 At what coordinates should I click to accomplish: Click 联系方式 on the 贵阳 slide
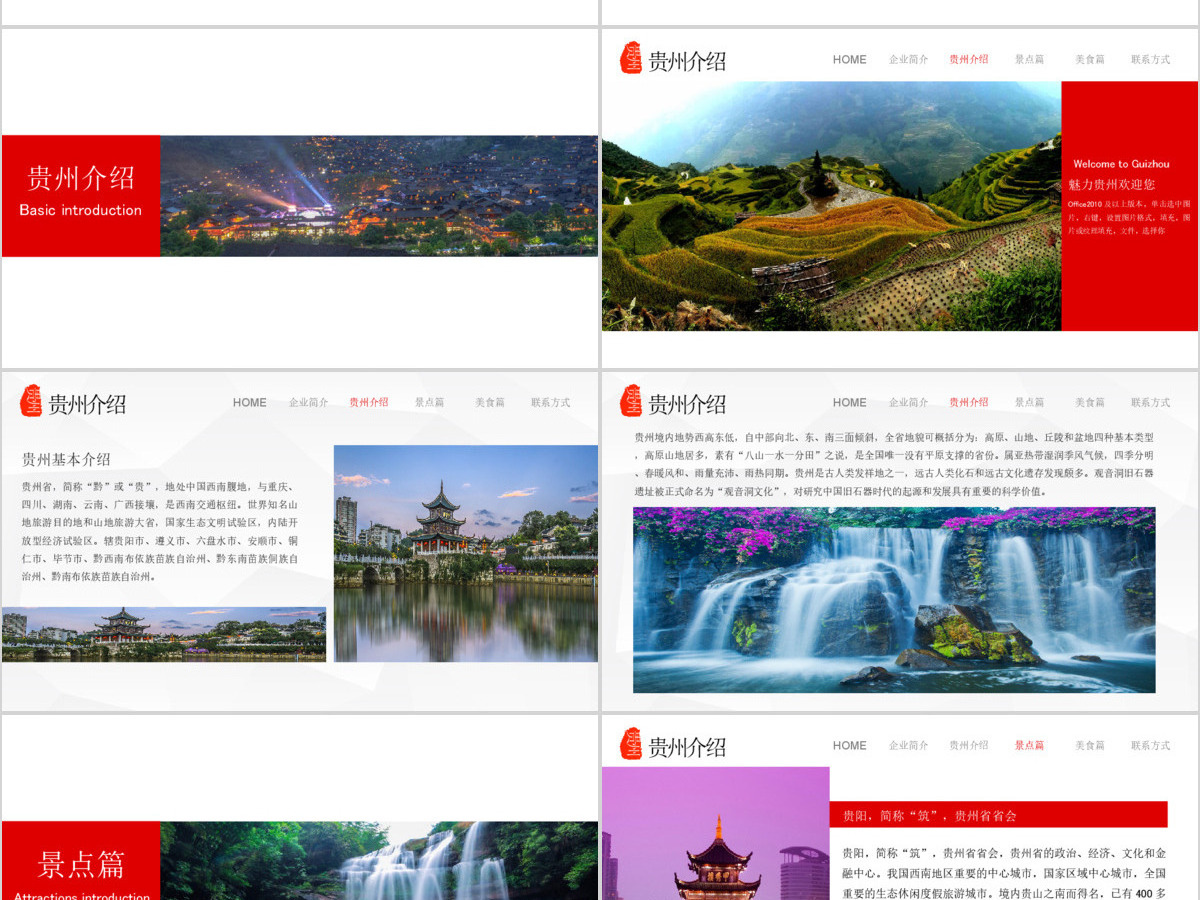pos(1151,745)
